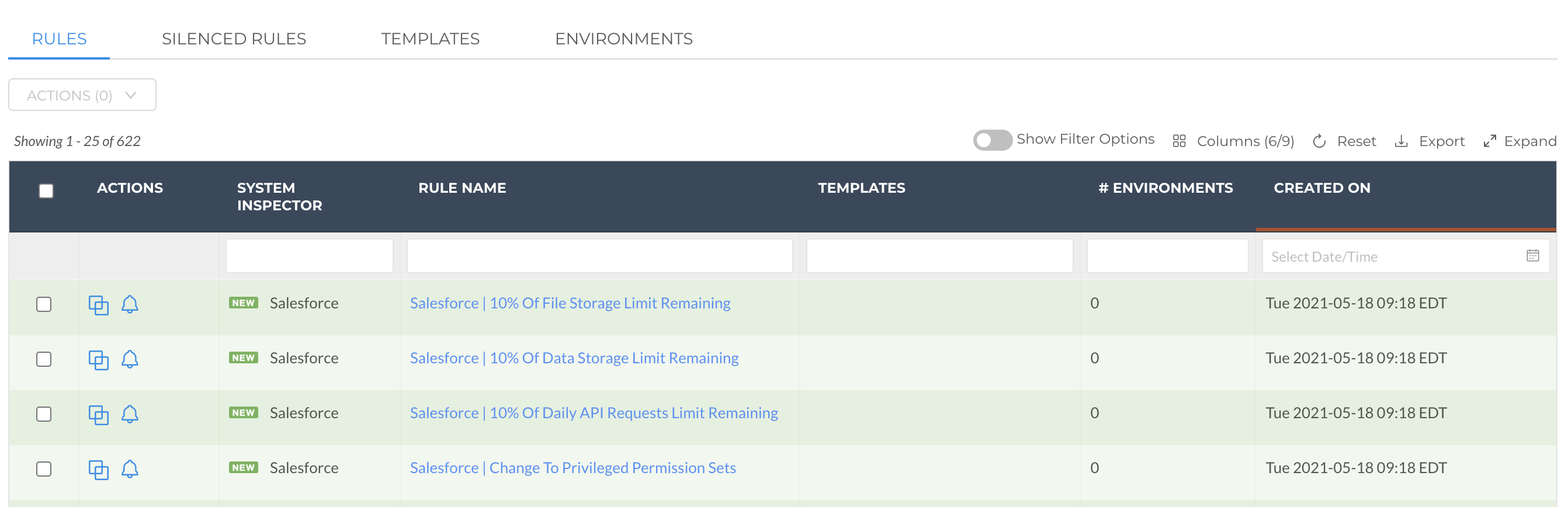Switch to the Templates tab
This screenshot has width=1568, height=507.
431,39
